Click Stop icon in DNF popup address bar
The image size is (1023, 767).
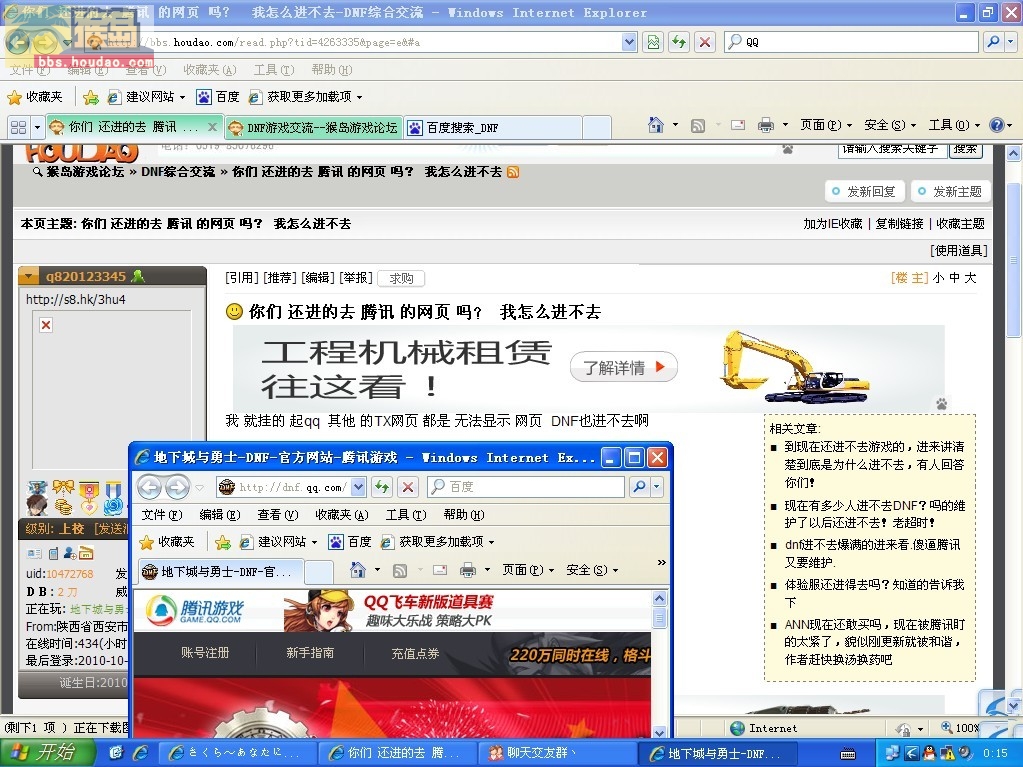click(x=408, y=487)
